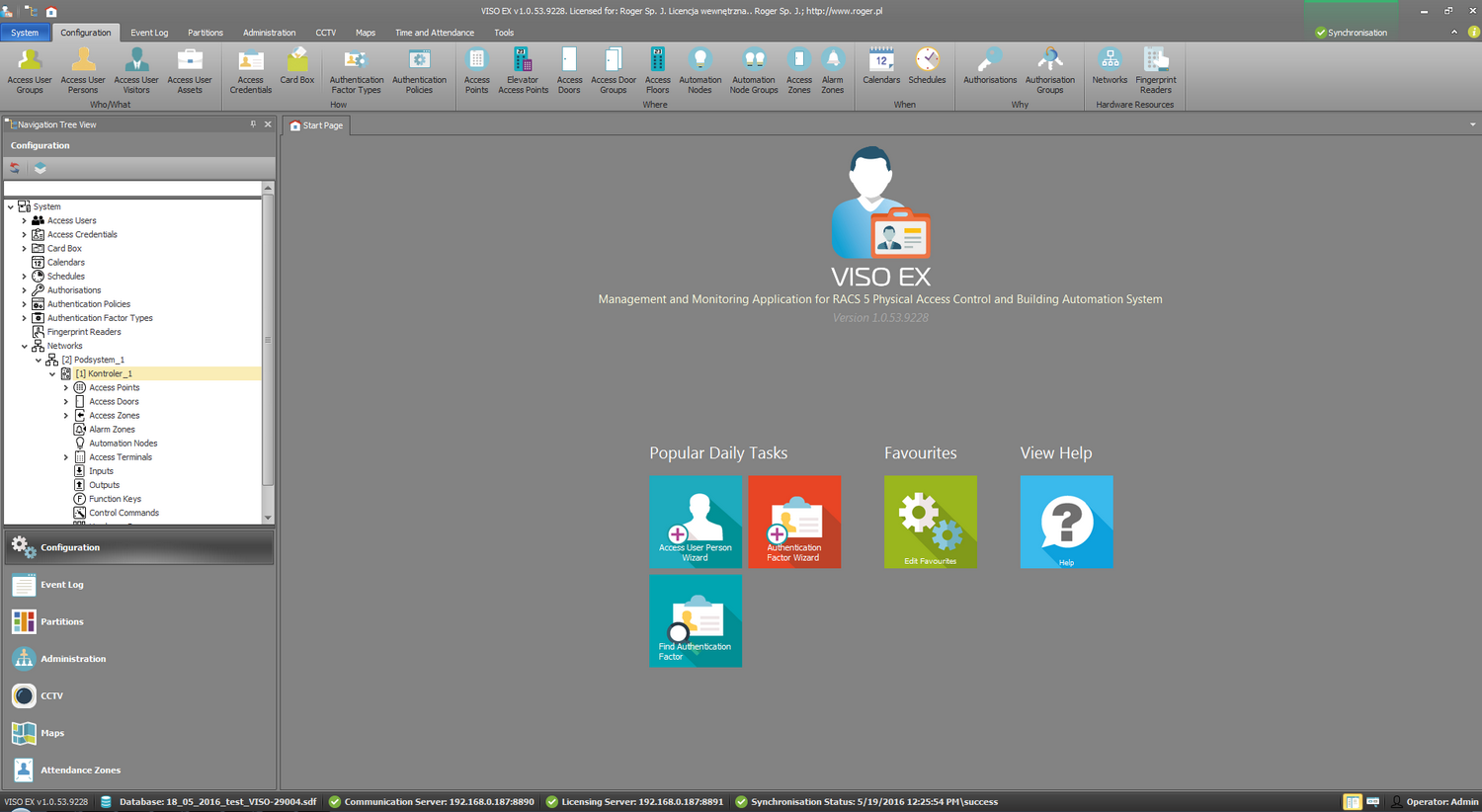The width and height of the screenshot is (1482, 812).
Task: Open the Card Box ribbon icon
Action: click(296, 66)
